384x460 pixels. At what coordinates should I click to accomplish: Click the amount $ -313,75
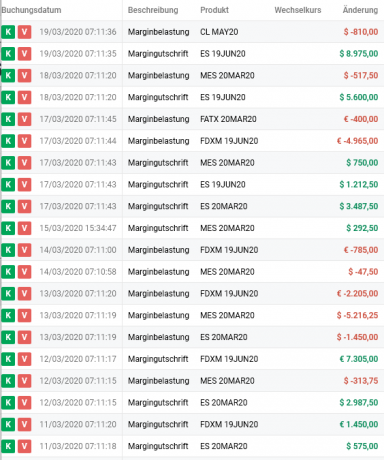point(361,381)
